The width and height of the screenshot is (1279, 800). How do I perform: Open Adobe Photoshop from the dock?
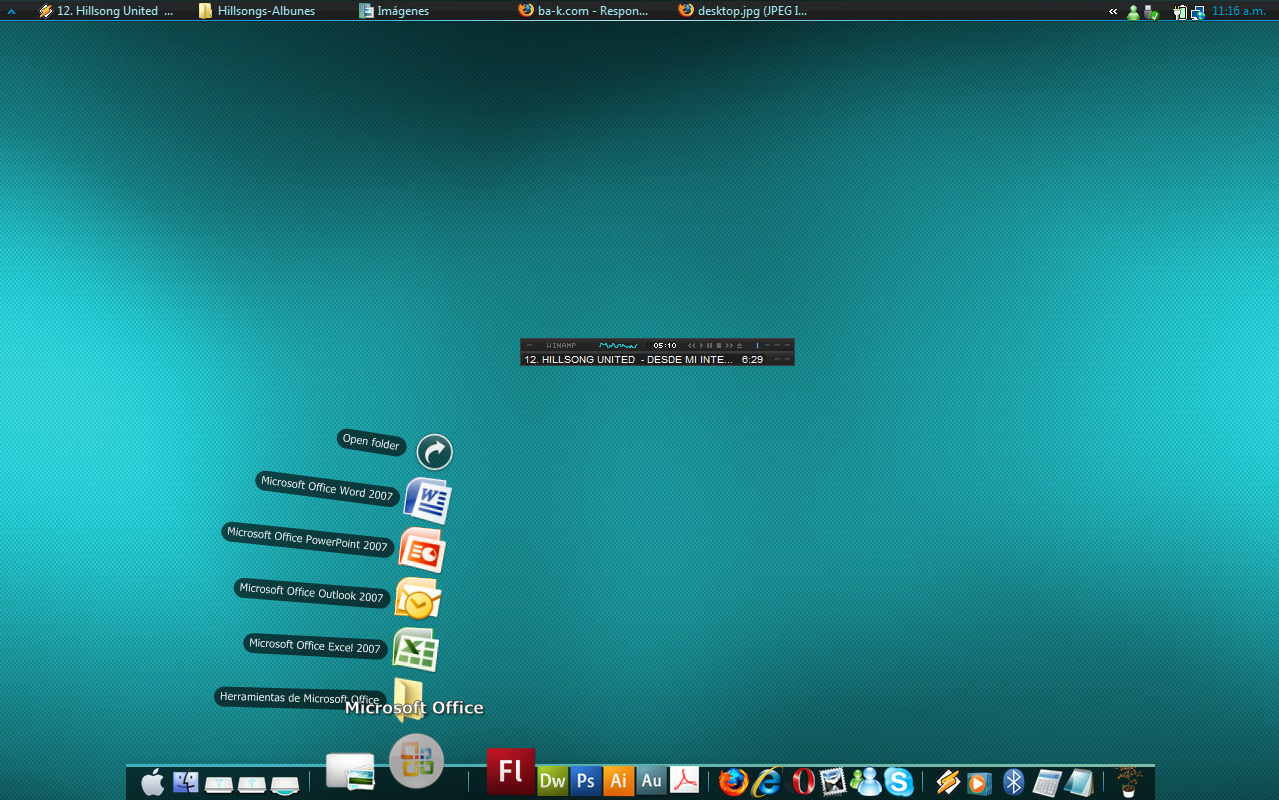(x=586, y=781)
